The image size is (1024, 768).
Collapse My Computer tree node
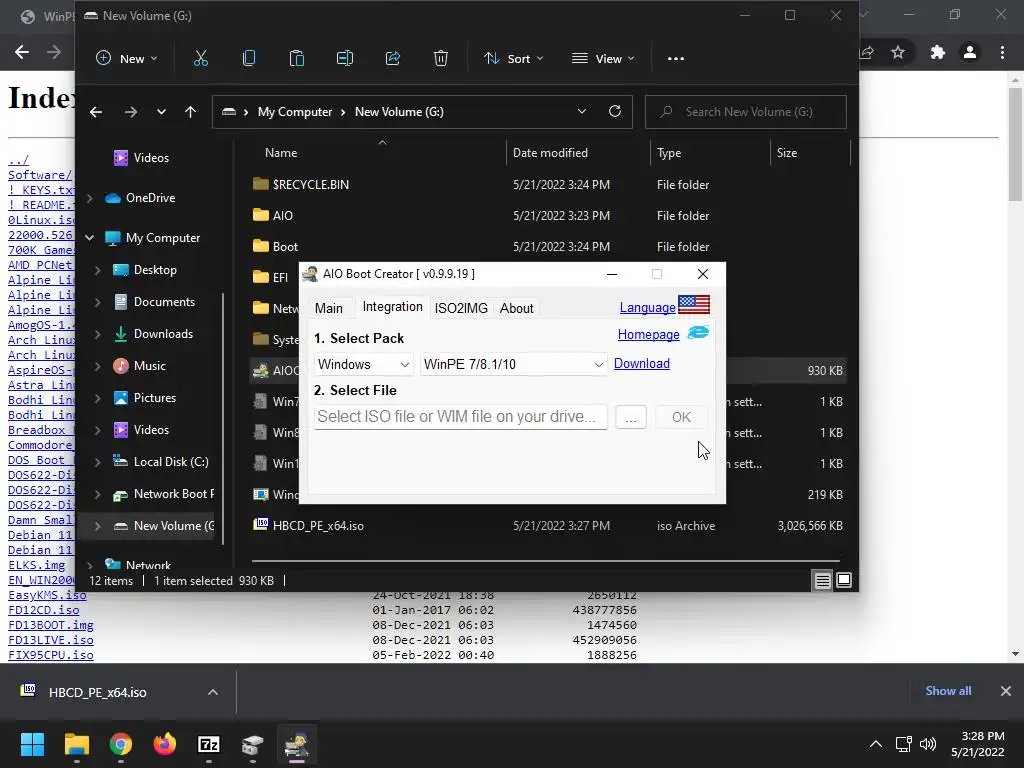pyautogui.click(x=89, y=238)
